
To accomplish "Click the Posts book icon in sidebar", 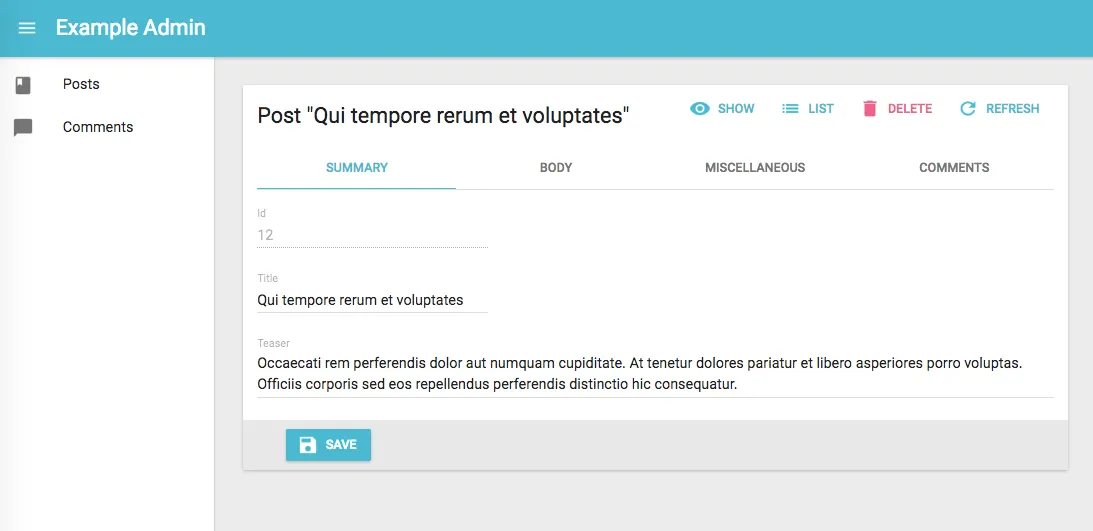I will pyautogui.click(x=23, y=85).
